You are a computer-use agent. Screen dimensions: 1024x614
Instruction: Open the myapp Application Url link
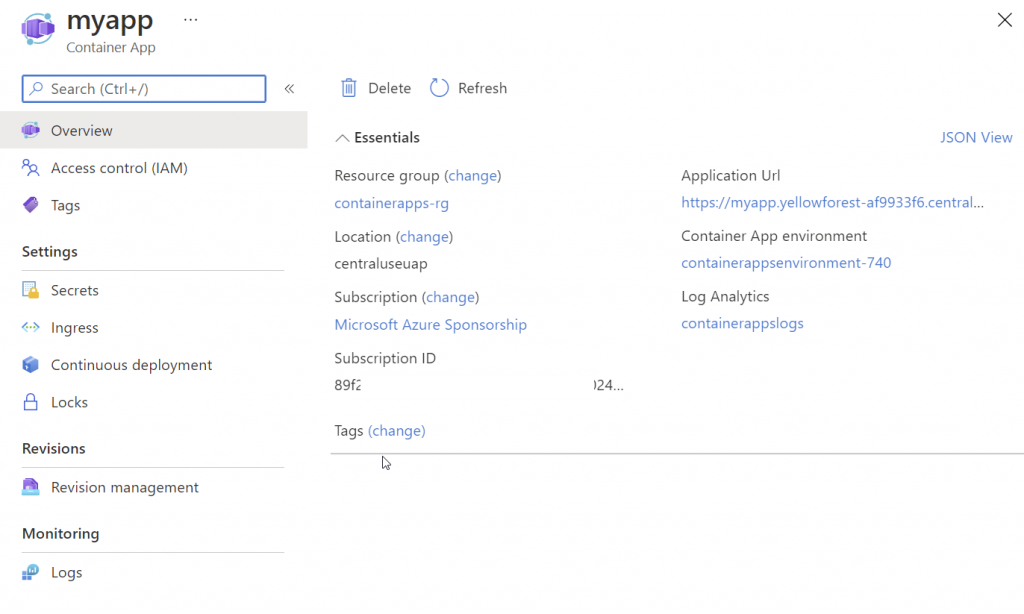833,202
